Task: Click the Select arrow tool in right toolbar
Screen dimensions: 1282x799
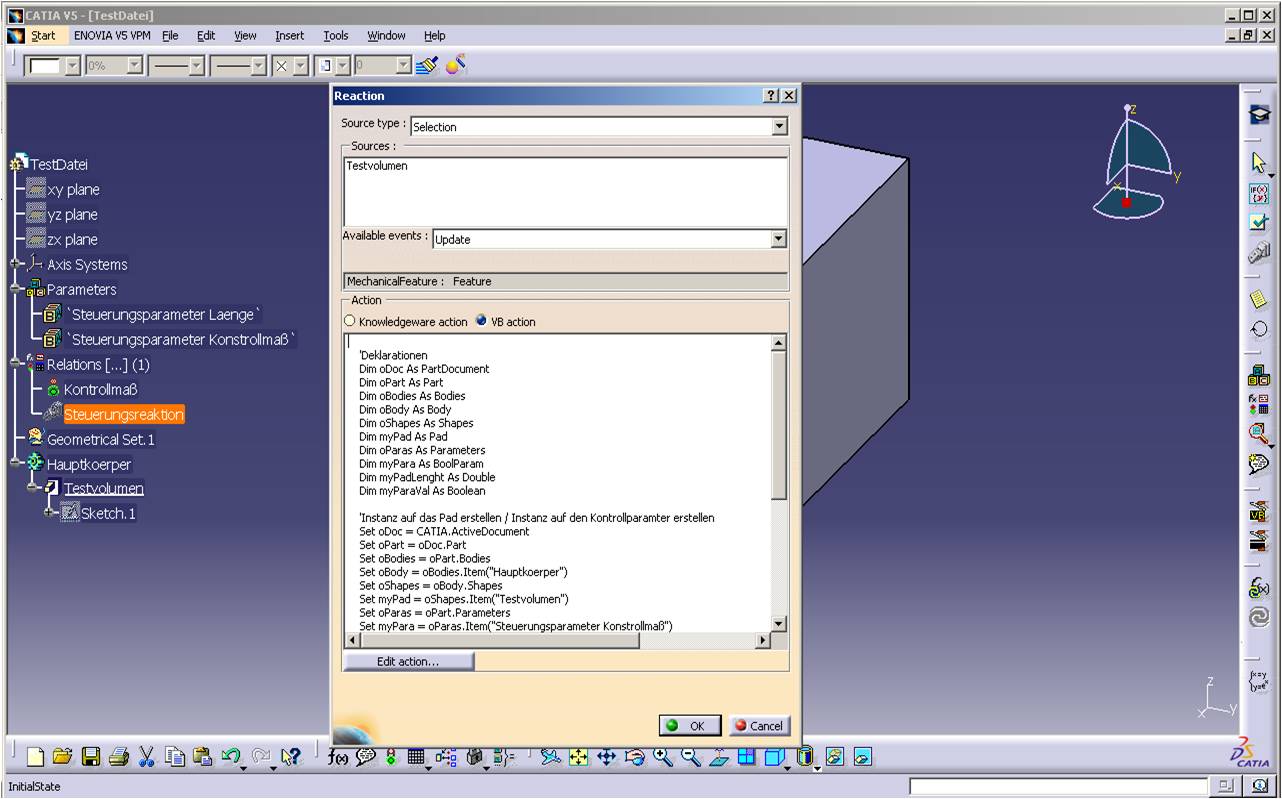Action: tap(1259, 163)
